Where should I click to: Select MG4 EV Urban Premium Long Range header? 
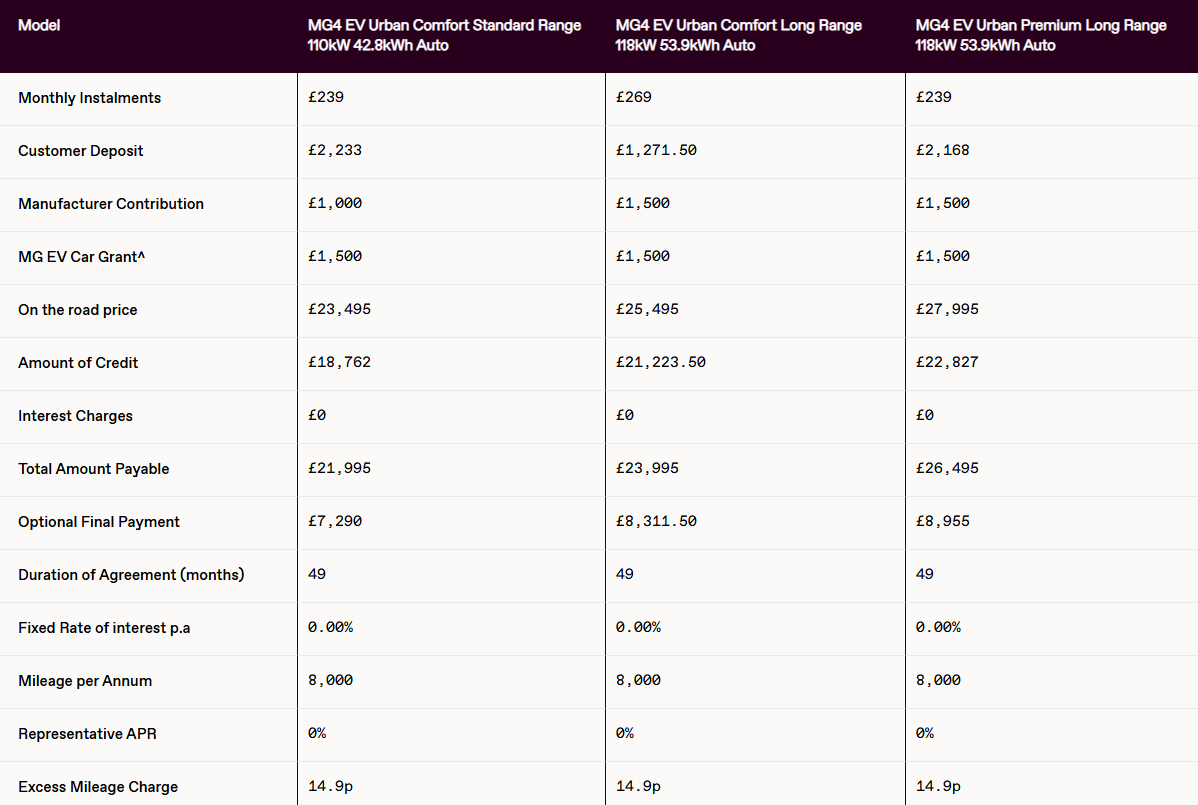pos(1041,35)
